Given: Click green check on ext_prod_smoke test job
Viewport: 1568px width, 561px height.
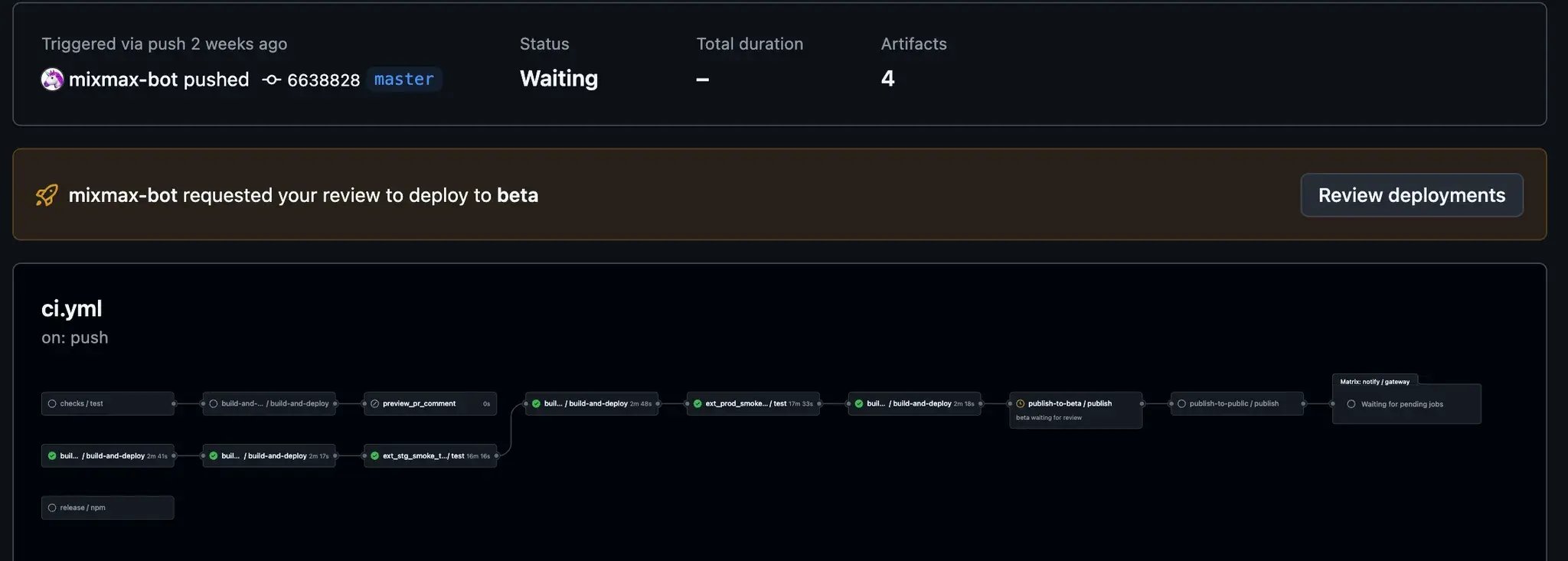Looking at the screenshot, I should click(x=697, y=403).
